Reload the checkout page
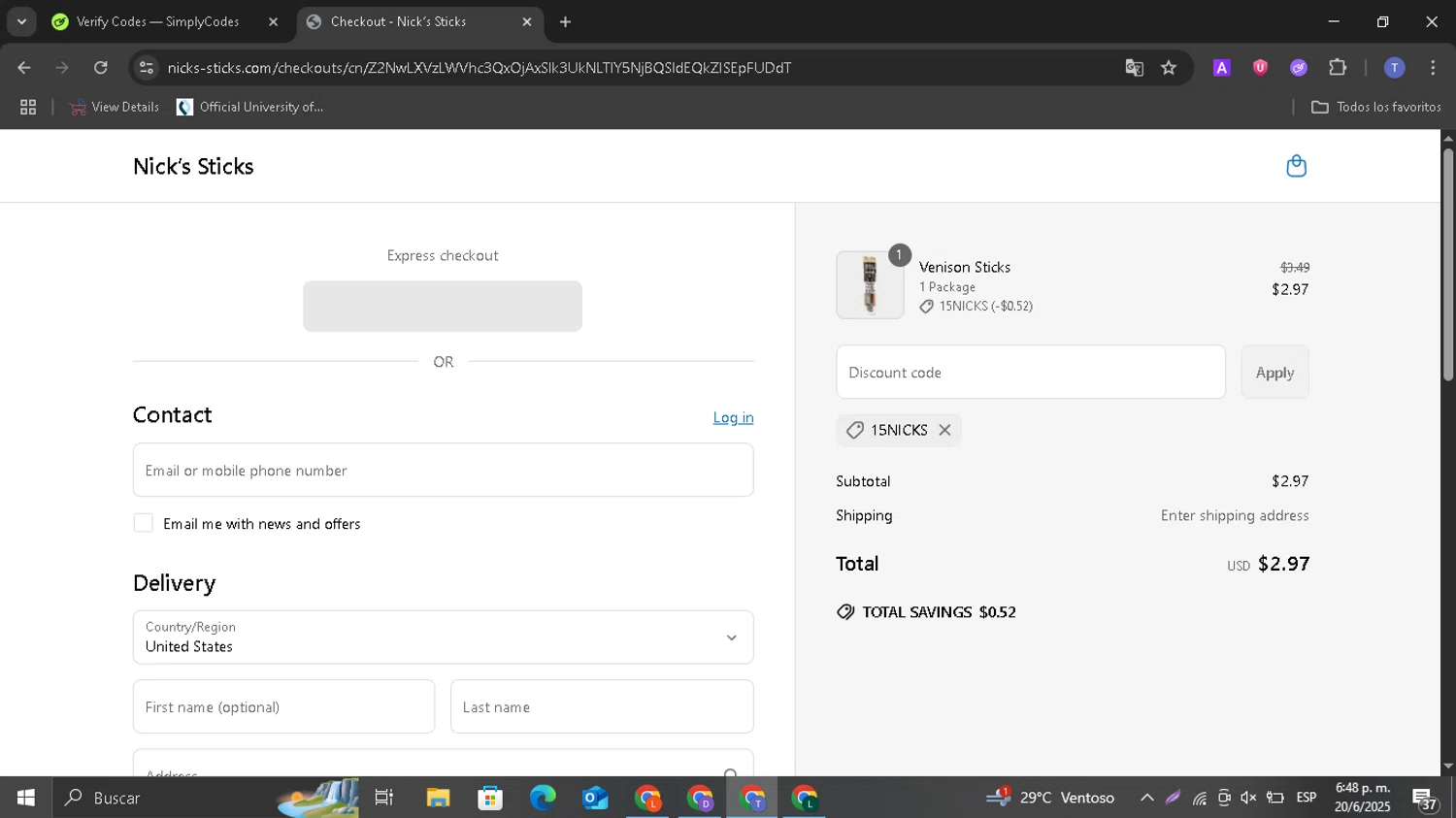 pyautogui.click(x=101, y=68)
